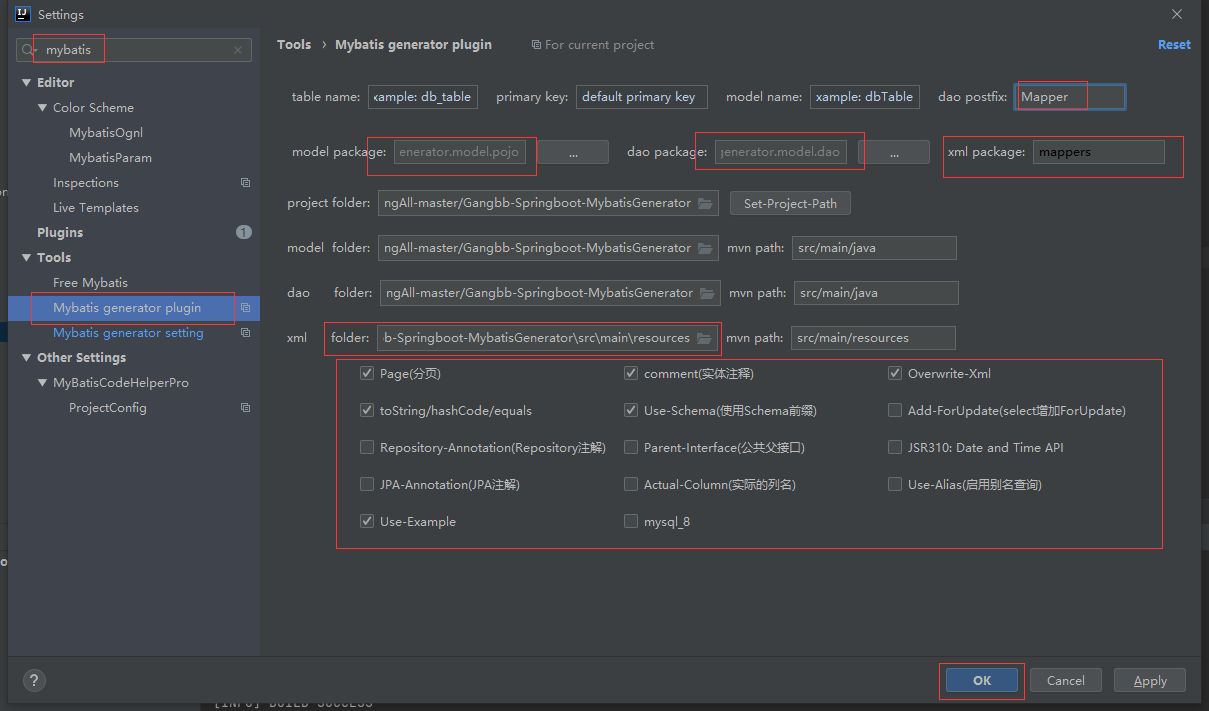Select MybatisOgnl color scheme item
Viewport: 1209px width, 711px height.
[106, 133]
